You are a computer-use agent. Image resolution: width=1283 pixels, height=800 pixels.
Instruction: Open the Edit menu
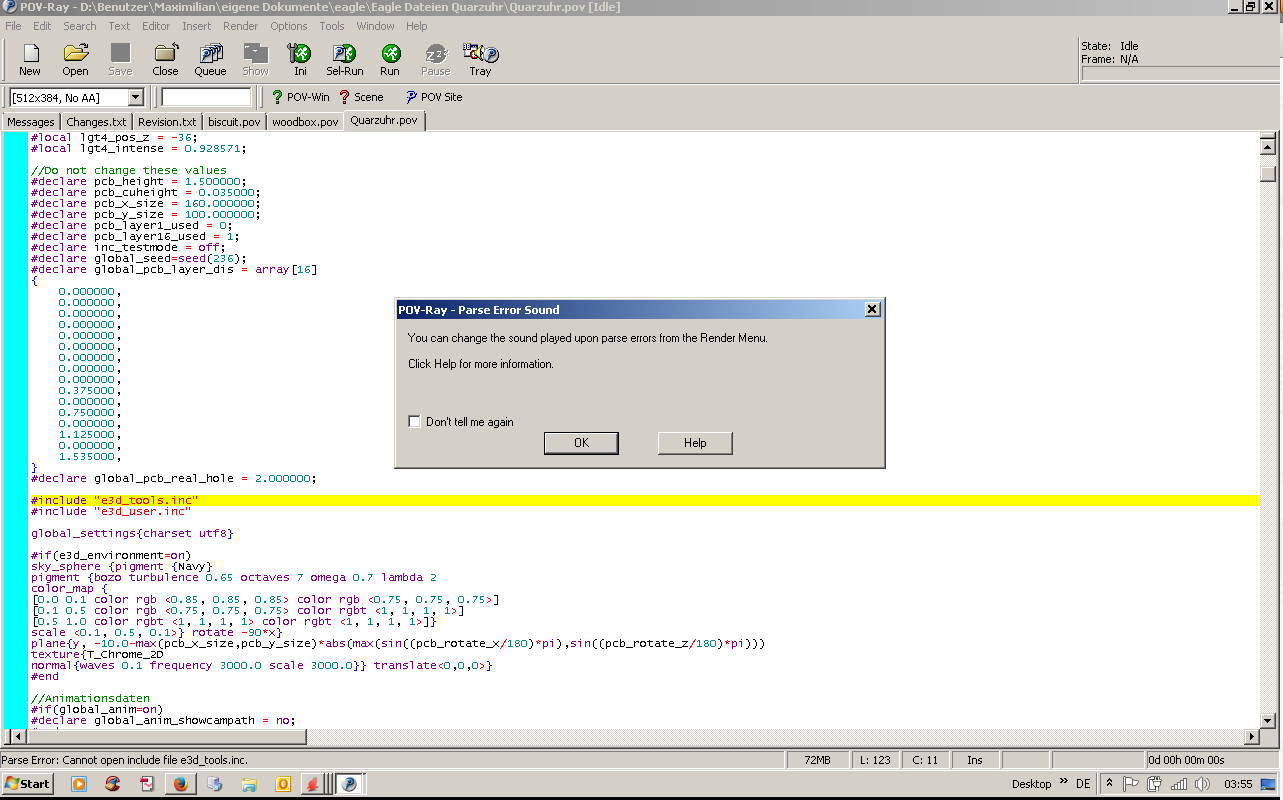coord(42,26)
